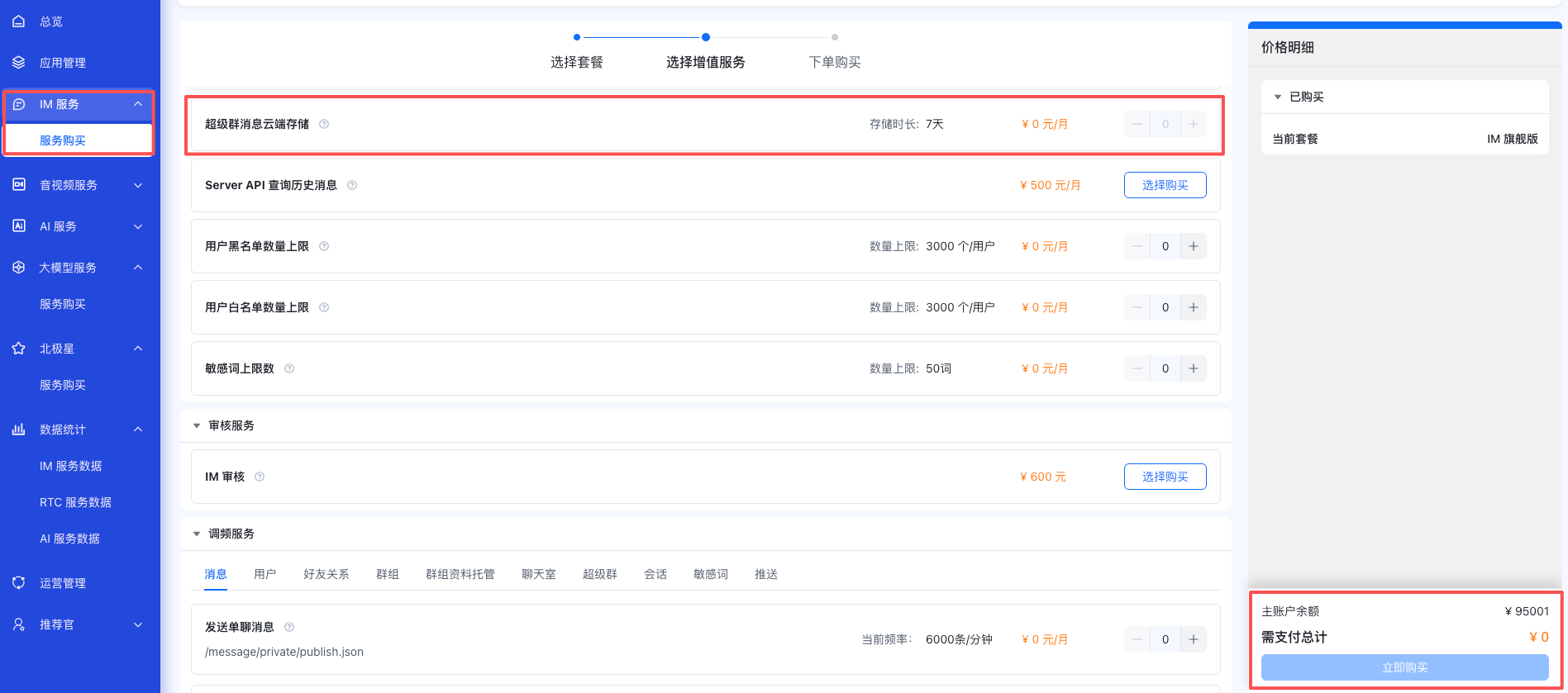The width and height of the screenshot is (1568, 693).
Task: Increase 用户黑名单数量上限 quantity with plus
Action: (x=1194, y=246)
